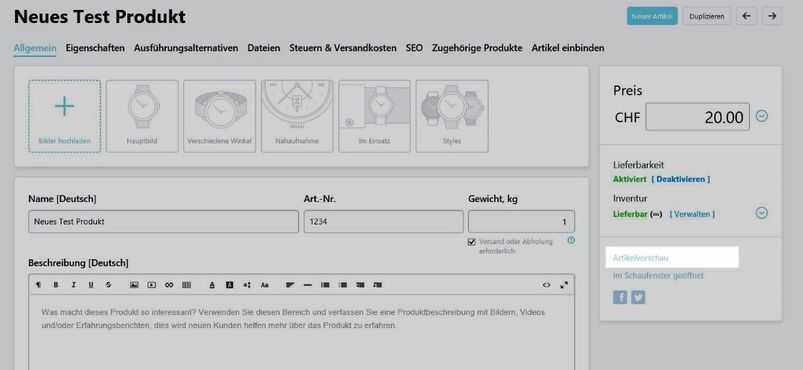Toggle bold formatting in description editor
The image size is (803, 370).
(x=56, y=285)
